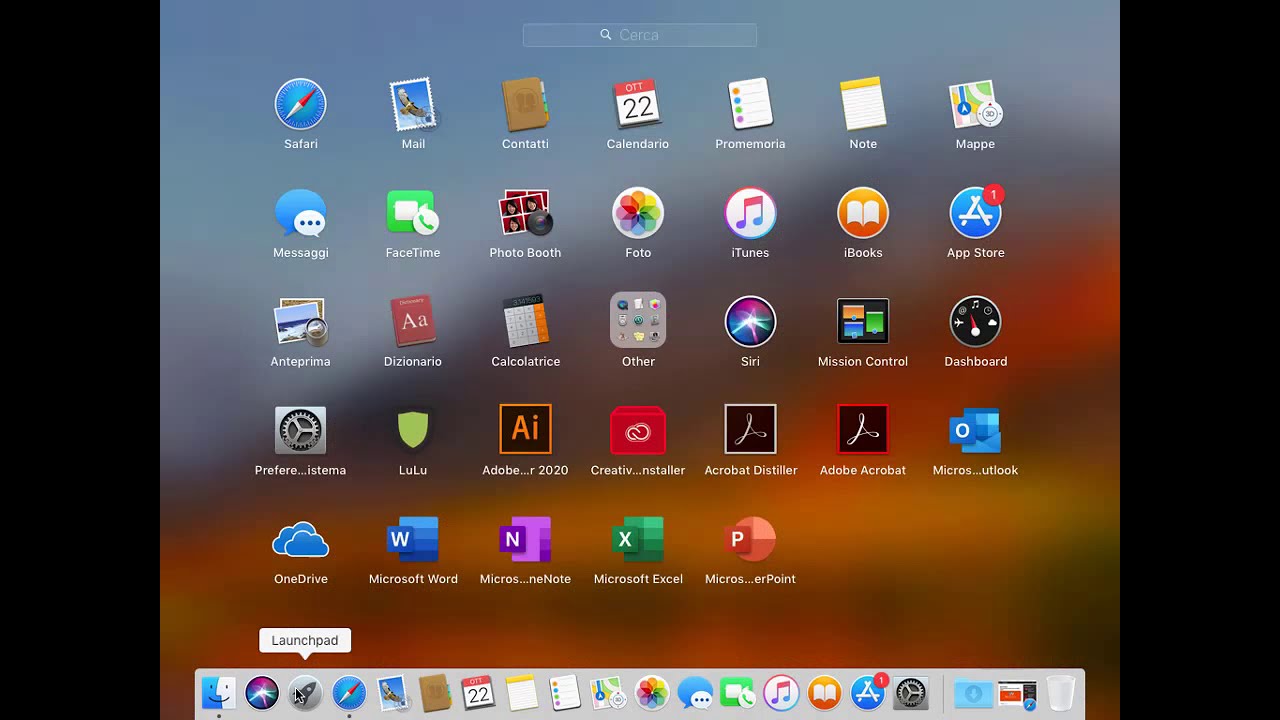This screenshot has height=720, width=1280.
Task: Open Microsoft Outlook app
Action: click(975, 431)
